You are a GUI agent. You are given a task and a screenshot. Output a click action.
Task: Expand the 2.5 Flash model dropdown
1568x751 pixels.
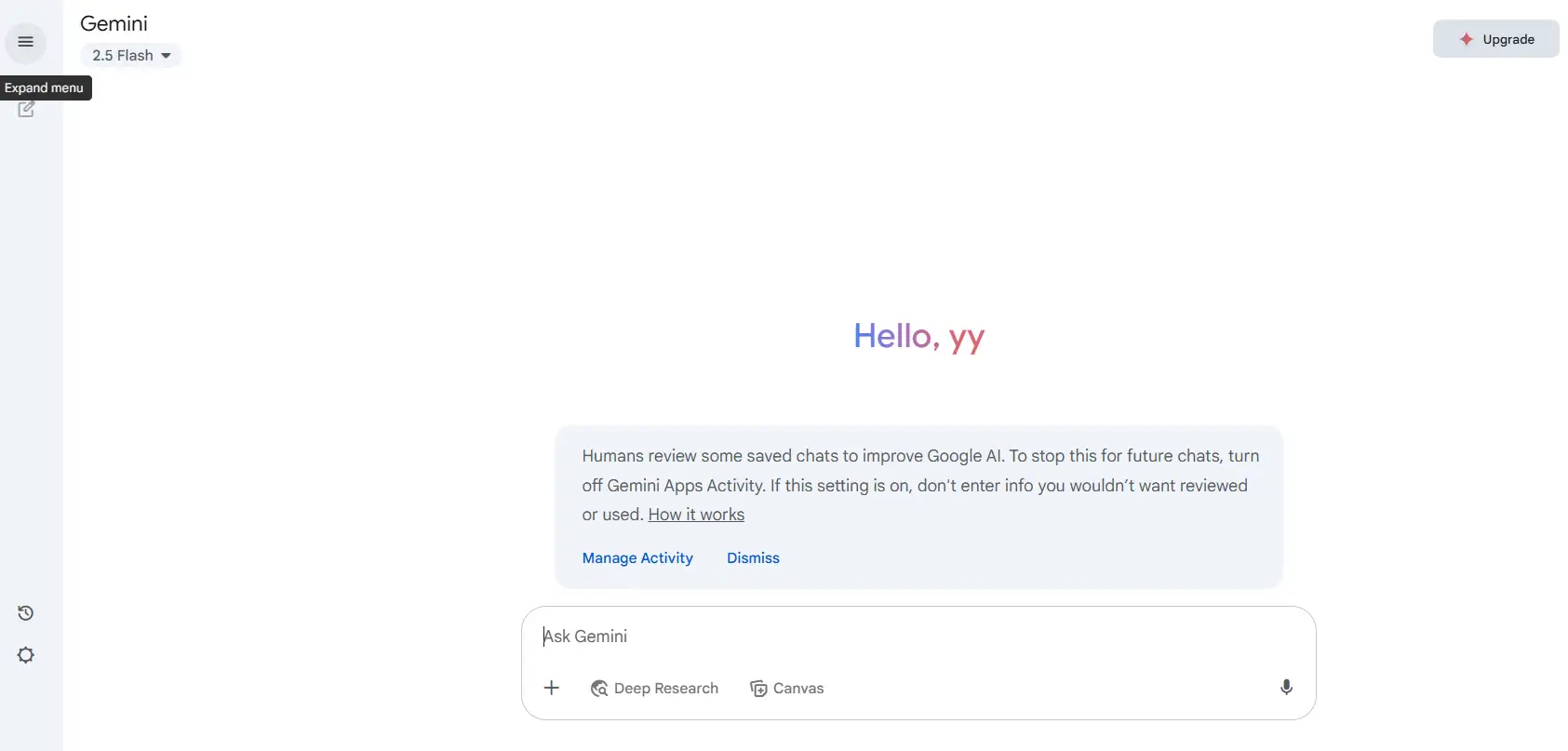(131, 56)
